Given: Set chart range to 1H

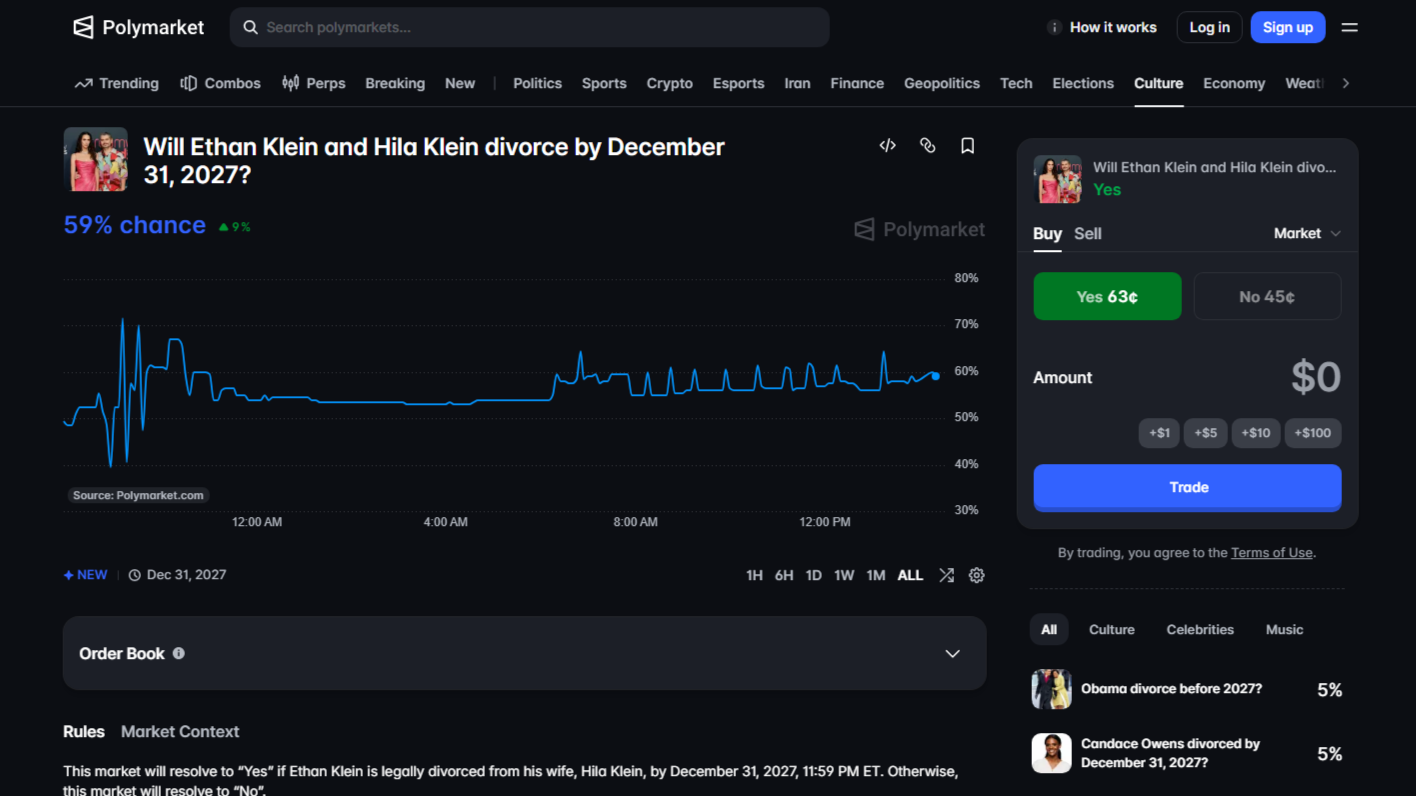Looking at the screenshot, I should click(754, 575).
